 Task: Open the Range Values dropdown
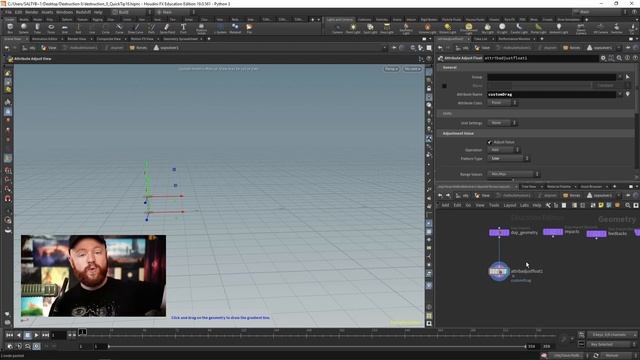point(513,174)
